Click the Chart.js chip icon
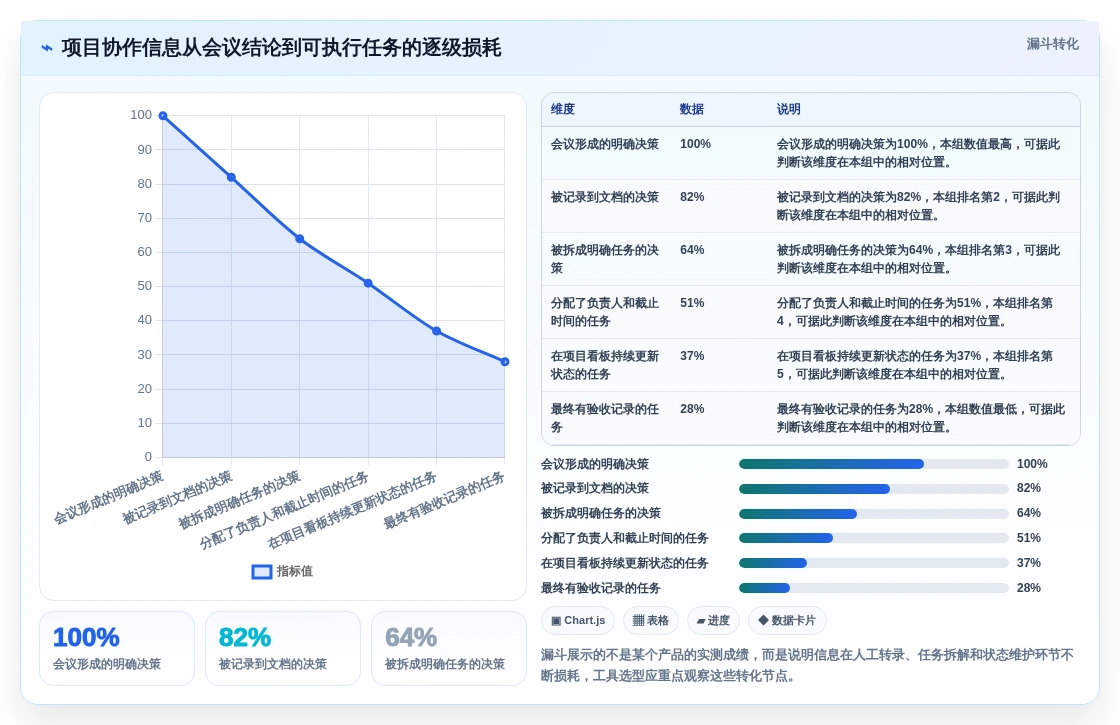The height and width of the screenshot is (725, 1120). 556,621
